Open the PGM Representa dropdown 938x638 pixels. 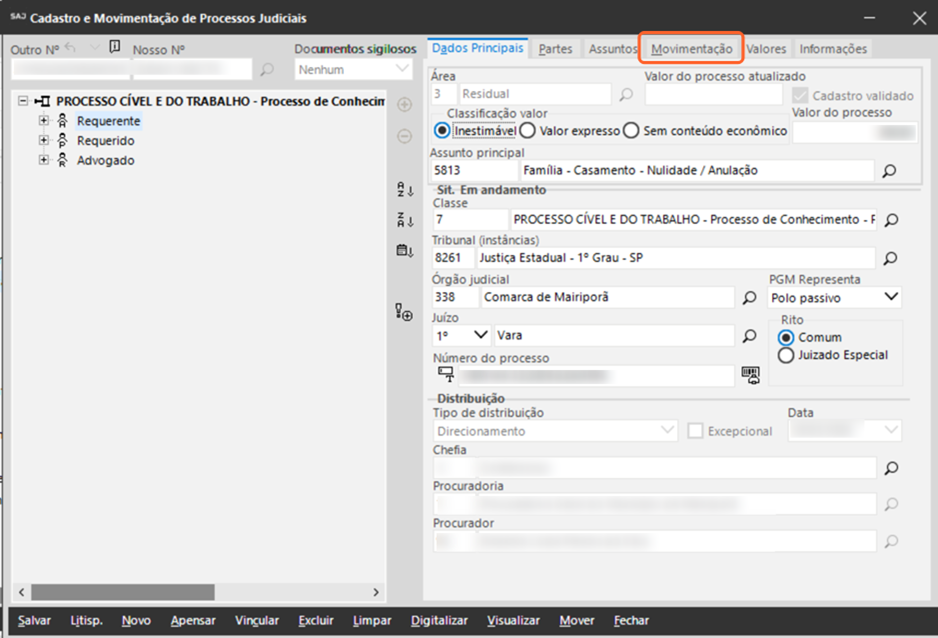[x=891, y=298]
